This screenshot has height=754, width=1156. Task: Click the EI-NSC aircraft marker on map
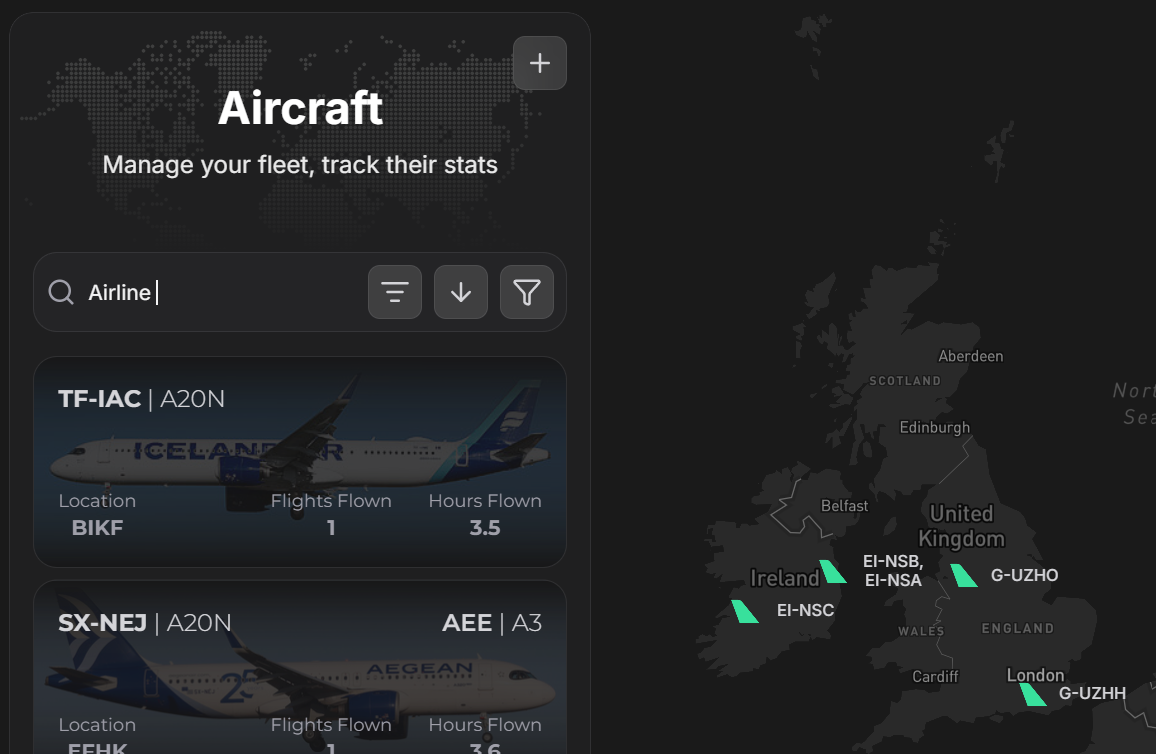[745, 612]
